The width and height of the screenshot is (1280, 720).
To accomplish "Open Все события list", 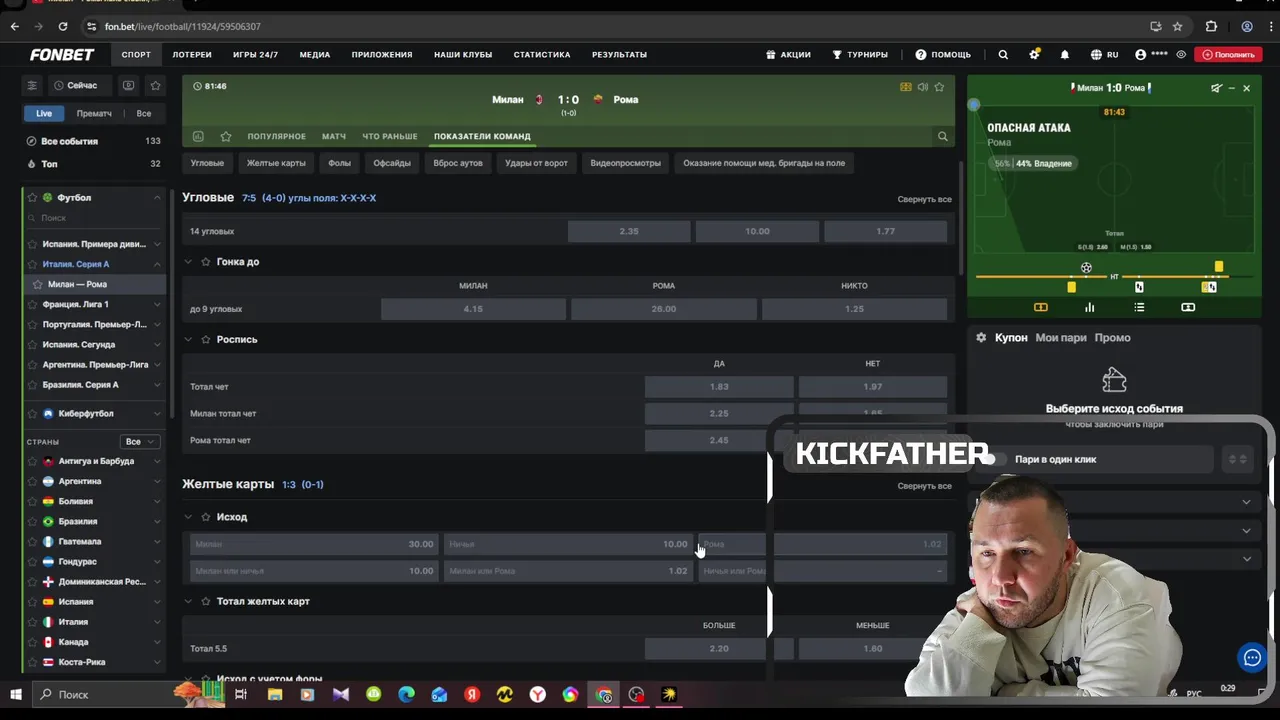I will pos(94,142).
